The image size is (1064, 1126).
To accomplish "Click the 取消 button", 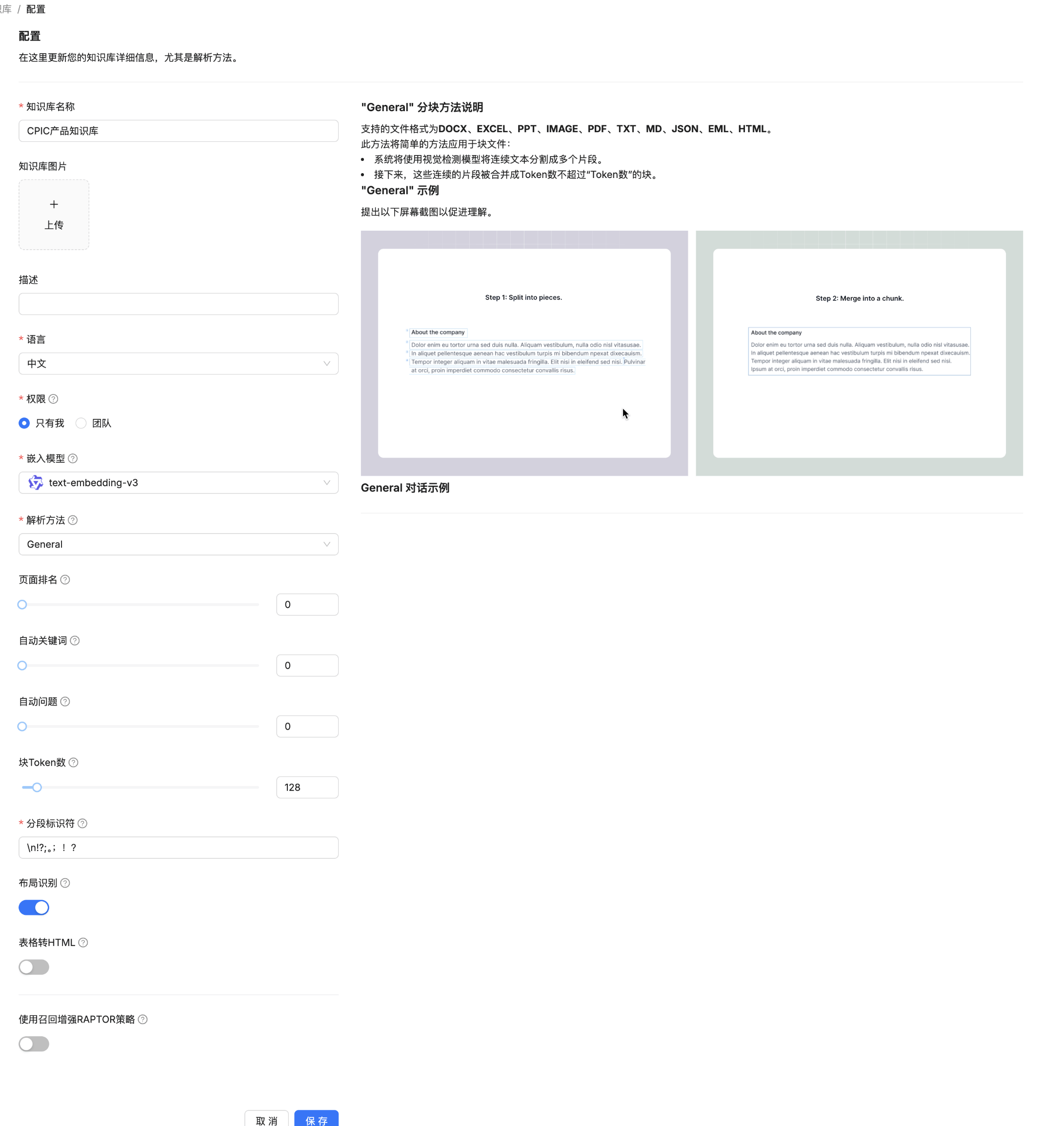I will point(266,1119).
